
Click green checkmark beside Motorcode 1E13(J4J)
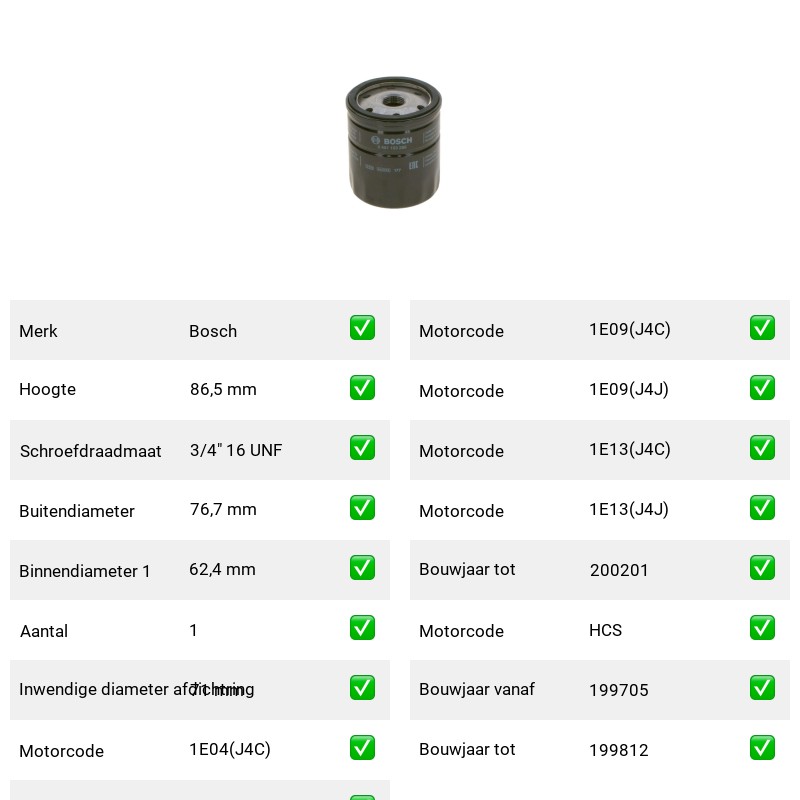click(762, 508)
